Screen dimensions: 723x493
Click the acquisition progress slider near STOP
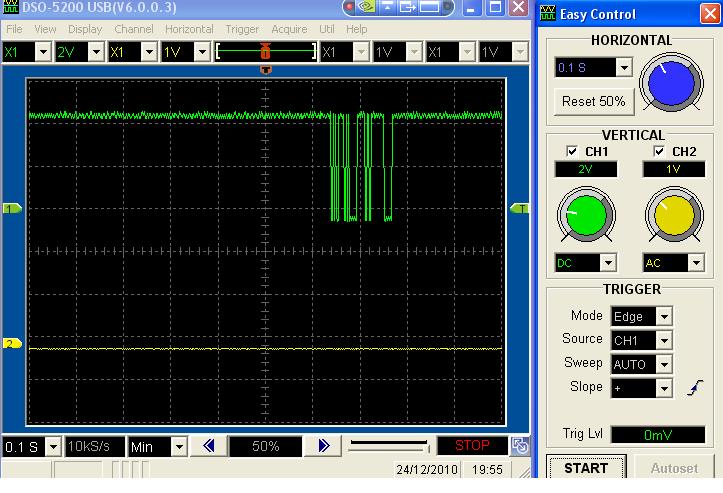(389, 445)
